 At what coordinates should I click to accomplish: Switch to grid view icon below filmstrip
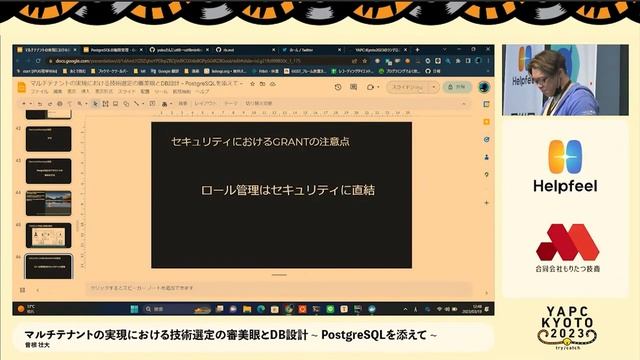click(x=22, y=290)
